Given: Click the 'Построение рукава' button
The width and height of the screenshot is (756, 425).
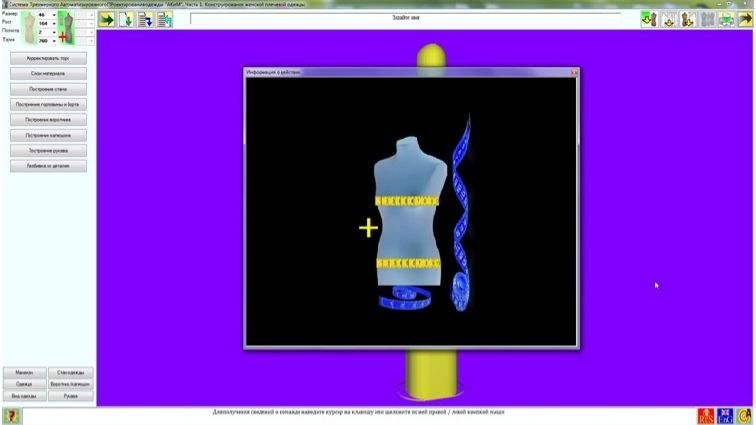Looking at the screenshot, I should tap(48, 151).
